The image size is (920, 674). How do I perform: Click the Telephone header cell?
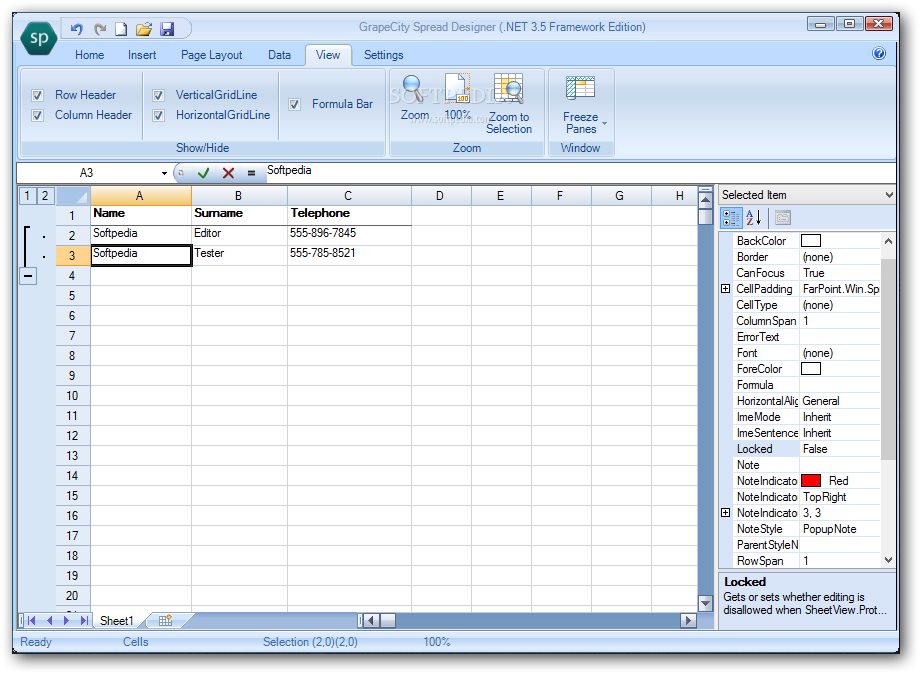[x=349, y=214]
